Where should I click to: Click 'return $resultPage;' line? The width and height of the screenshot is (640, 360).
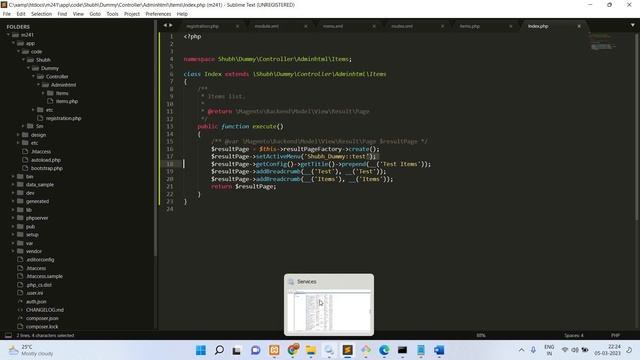click(244, 187)
